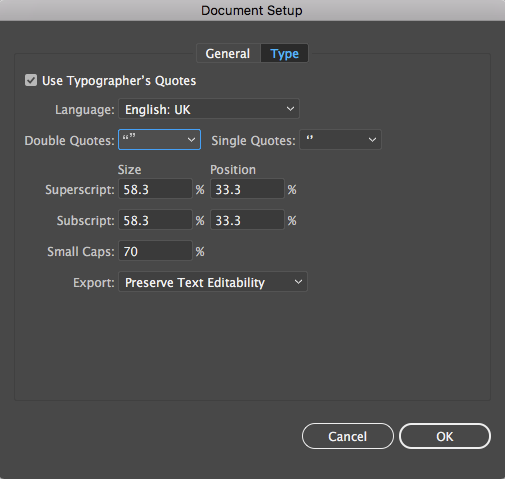505x479 pixels.
Task: Click the Export: label
Action: (x=94, y=283)
